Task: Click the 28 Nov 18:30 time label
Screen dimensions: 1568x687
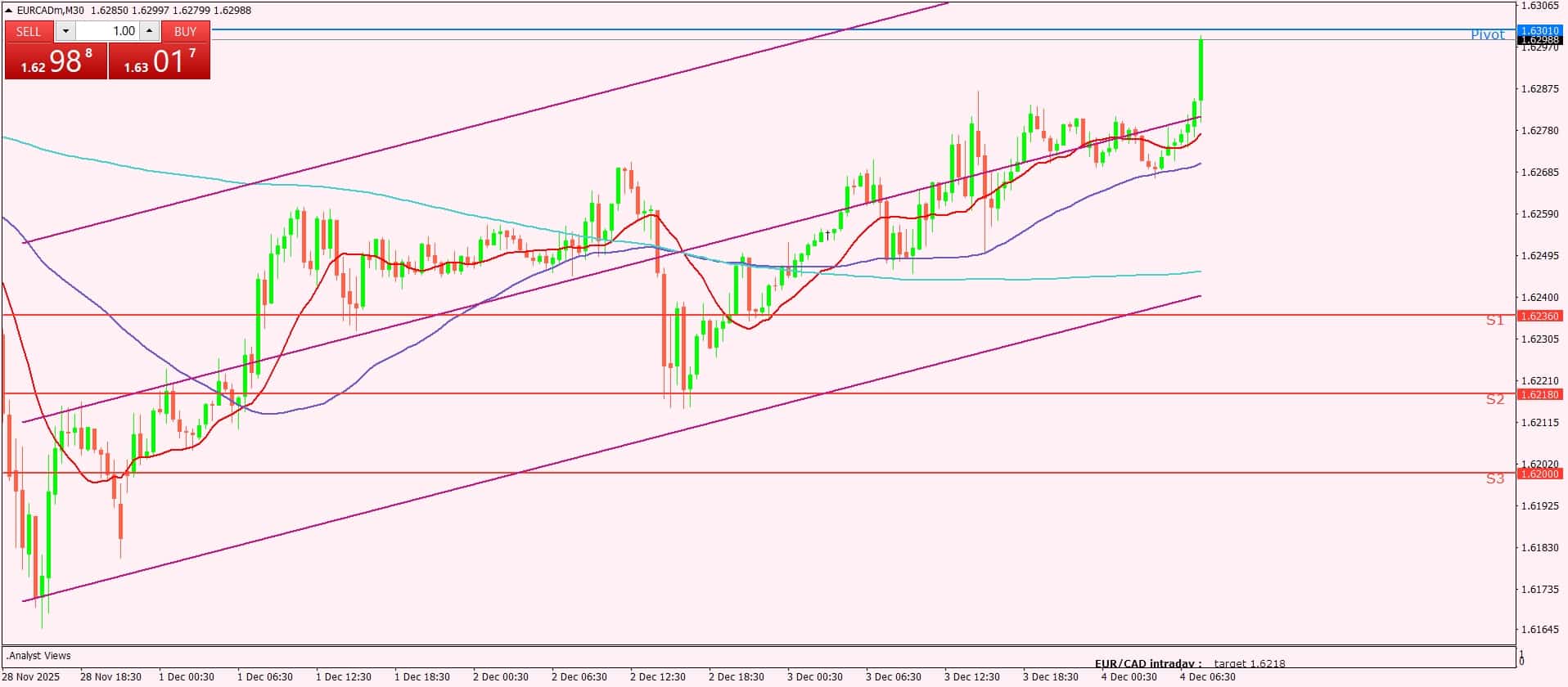Action: pos(110,676)
